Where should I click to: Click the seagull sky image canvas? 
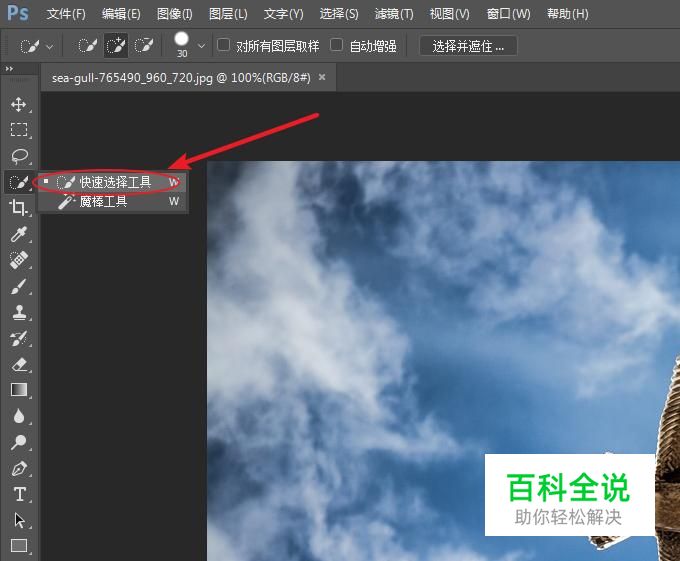(443, 361)
